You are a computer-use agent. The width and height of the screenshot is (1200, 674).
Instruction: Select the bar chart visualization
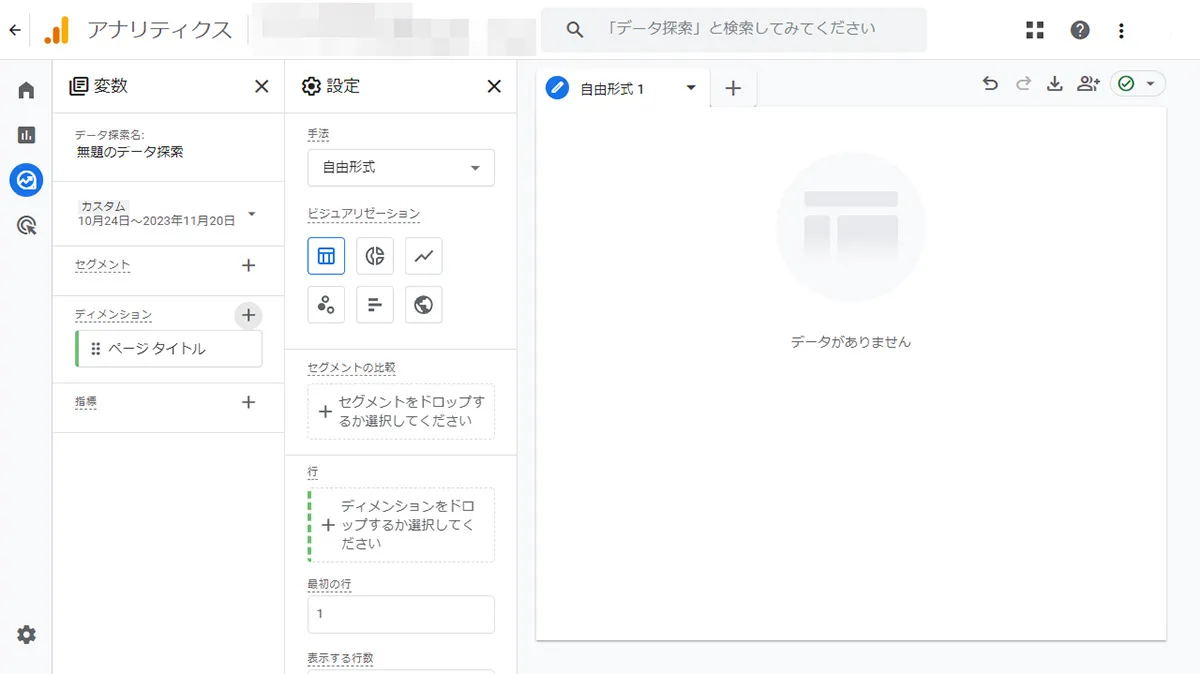tap(374, 304)
